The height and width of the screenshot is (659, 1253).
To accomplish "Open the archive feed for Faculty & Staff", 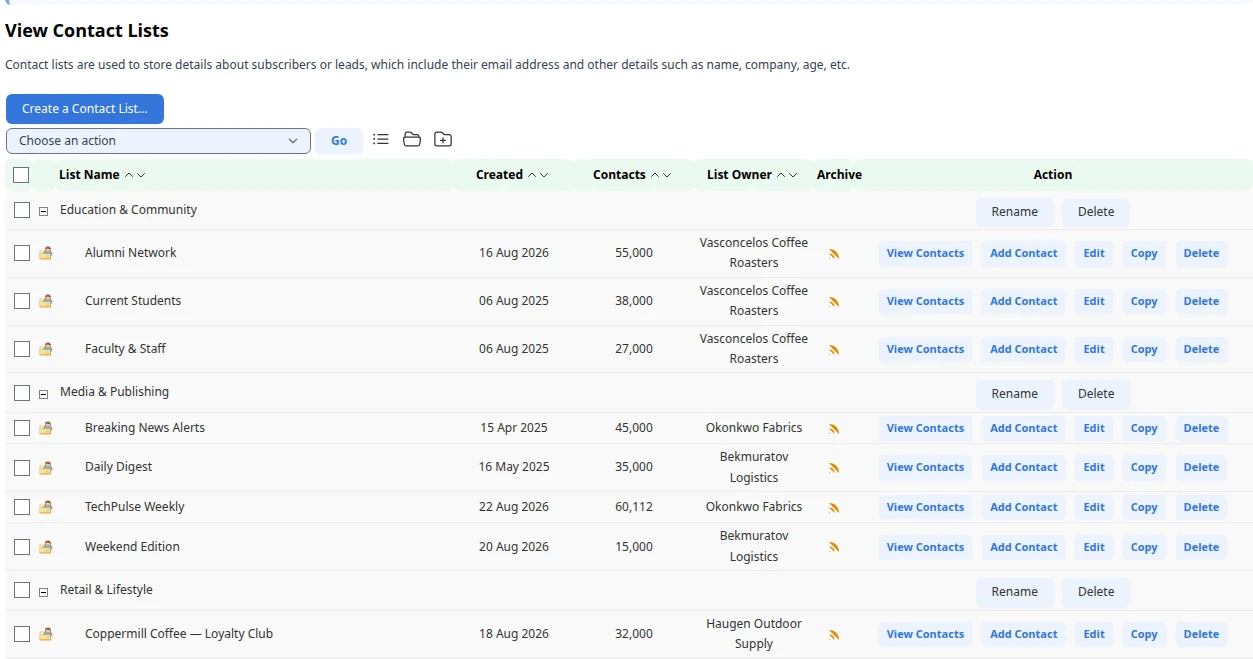I will 834,350.
